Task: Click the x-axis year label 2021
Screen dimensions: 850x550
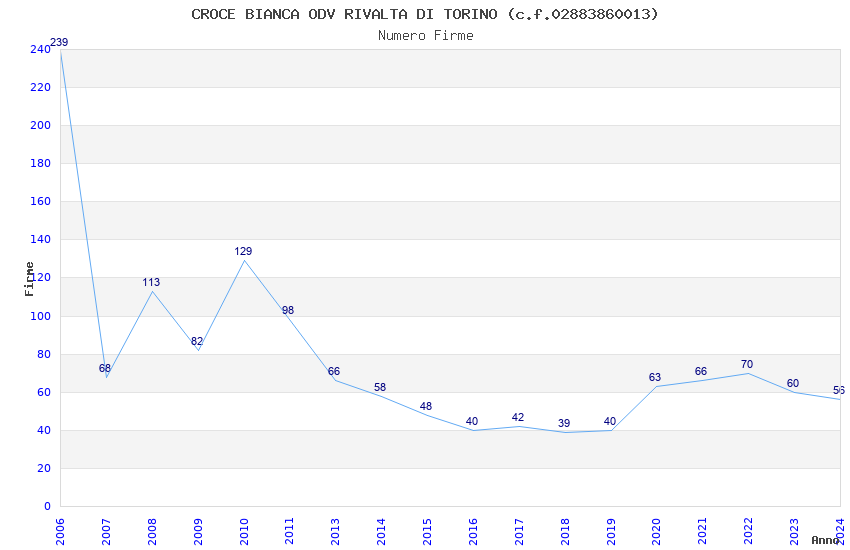Action: [703, 531]
